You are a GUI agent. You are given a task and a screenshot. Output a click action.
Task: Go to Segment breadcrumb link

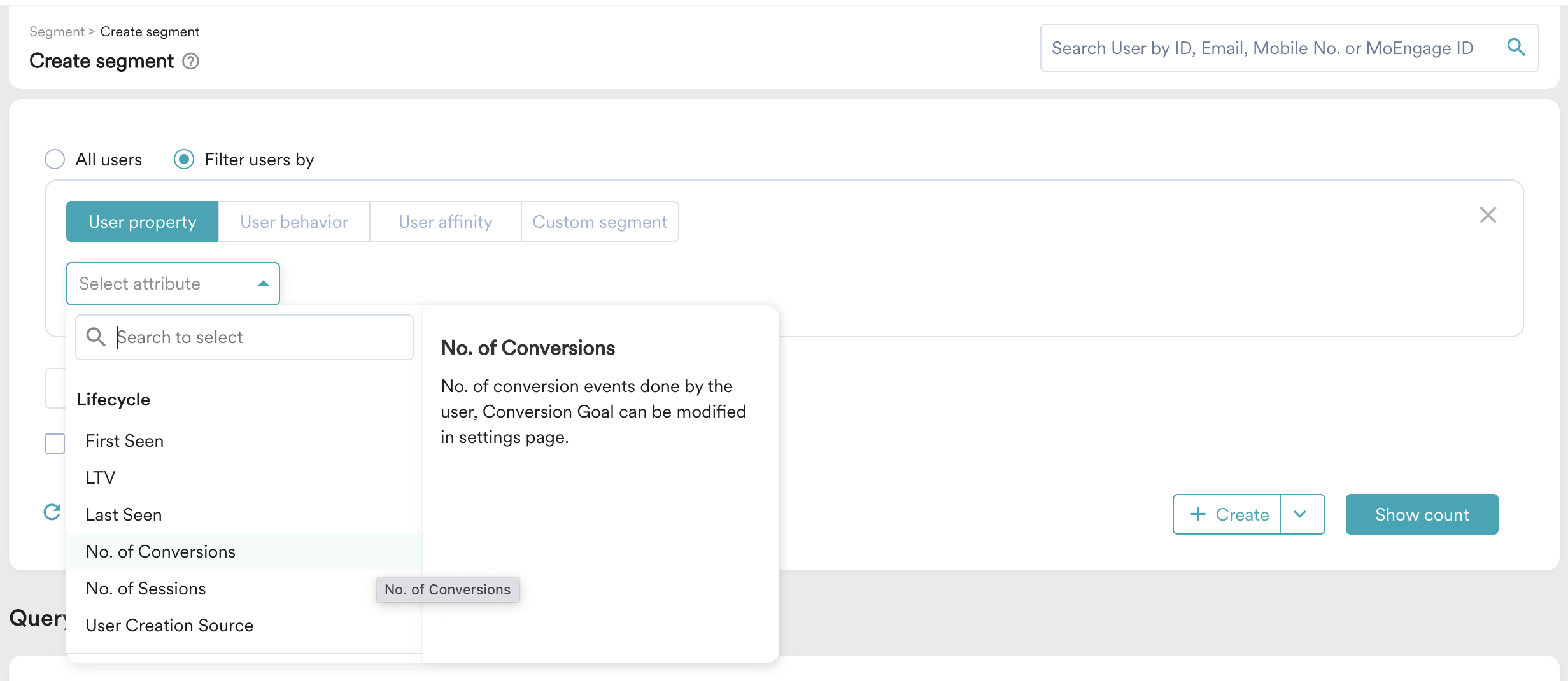point(57,32)
